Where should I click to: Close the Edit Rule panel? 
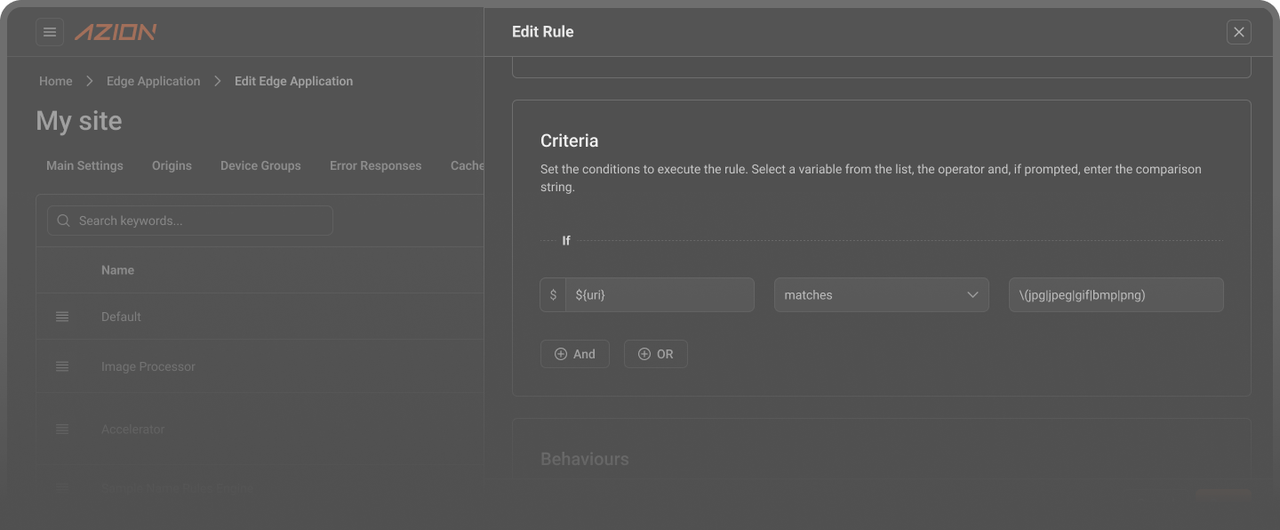(x=1238, y=32)
